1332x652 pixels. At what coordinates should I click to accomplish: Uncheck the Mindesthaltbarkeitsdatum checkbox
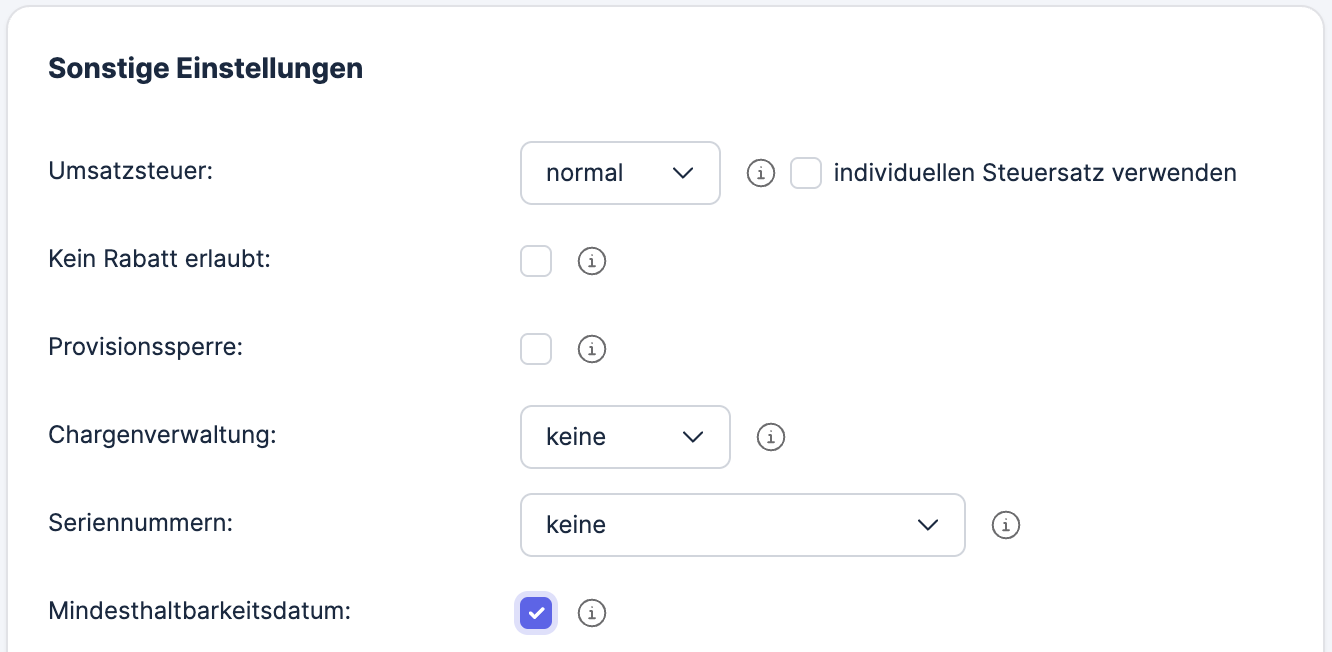(x=536, y=613)
